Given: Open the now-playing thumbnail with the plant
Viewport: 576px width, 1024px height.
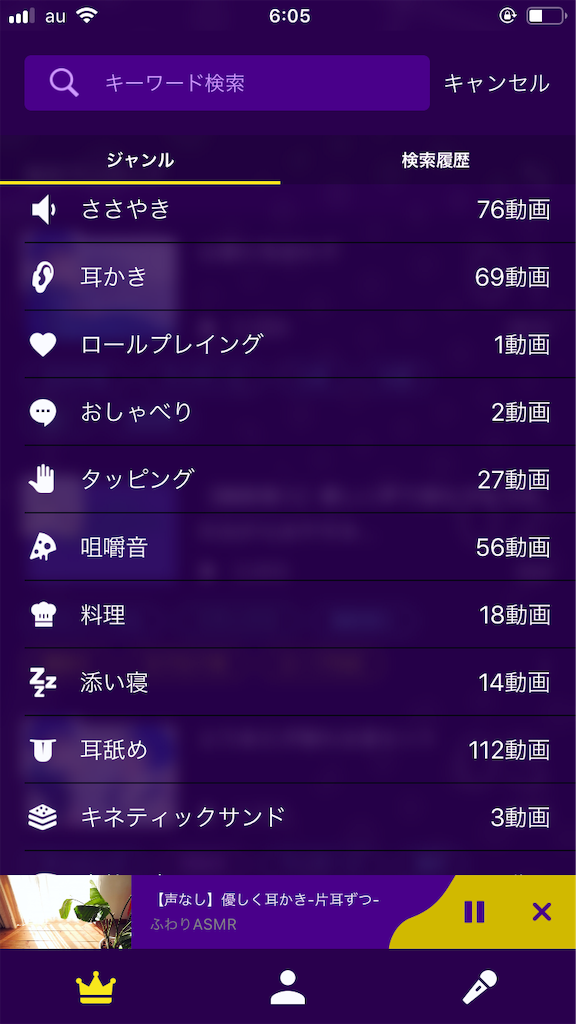Looking at the screenshot, I should [x=66, y=912].
